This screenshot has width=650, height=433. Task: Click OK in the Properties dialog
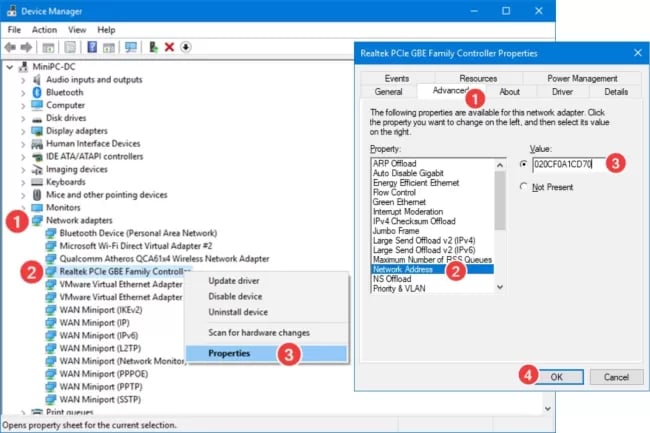point(557,377)
